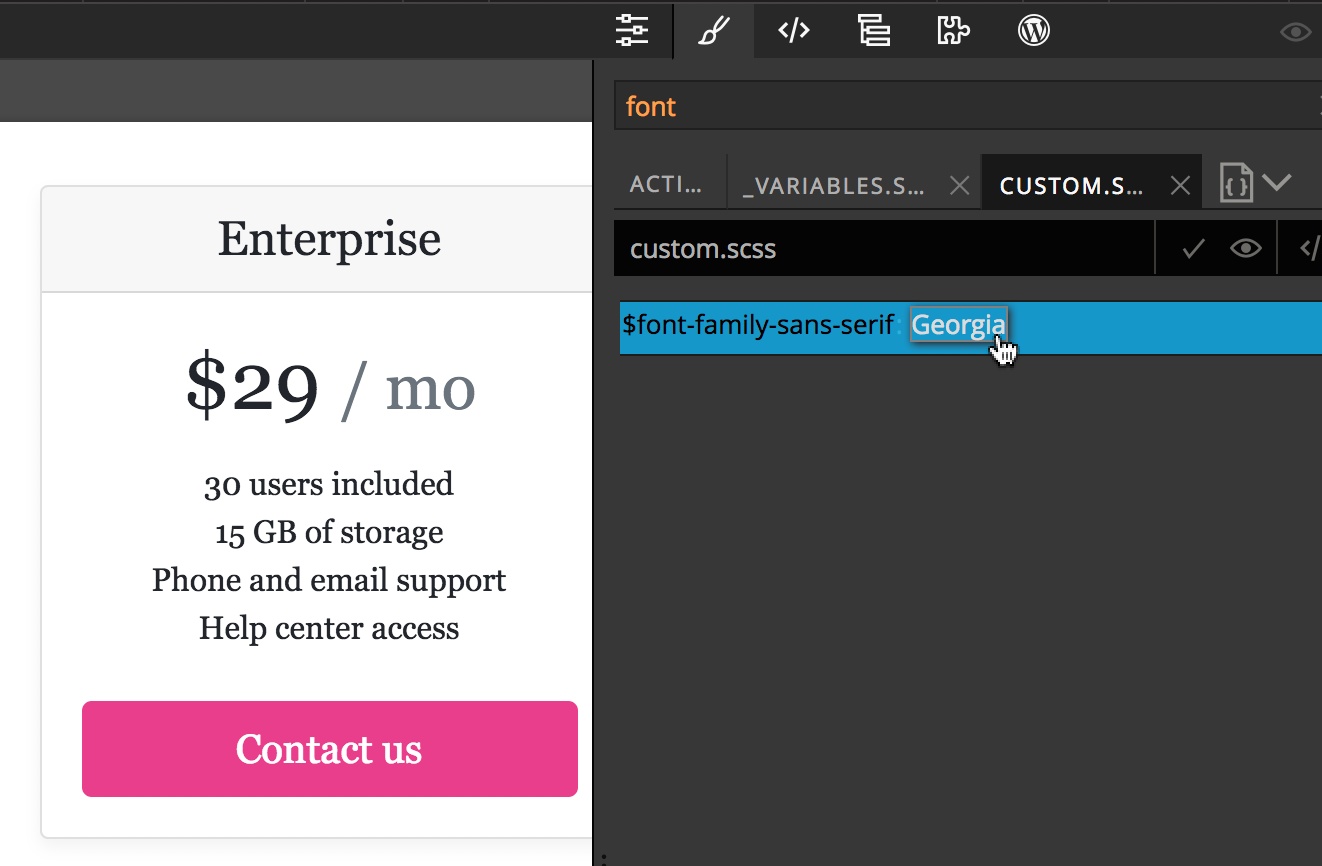Switch to the _VARIABLES.S... tab
The width and height of the screenshot is (1322, 866).
tap(833, 185)
